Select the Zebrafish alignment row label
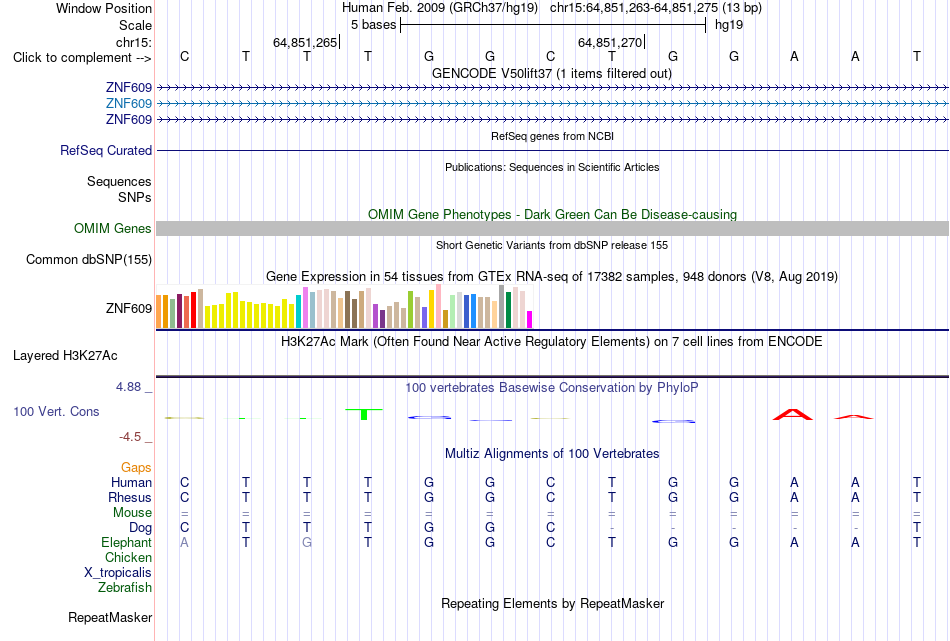Screen dimensions: 950x641 pyautogui.click(x=125, y=588)
